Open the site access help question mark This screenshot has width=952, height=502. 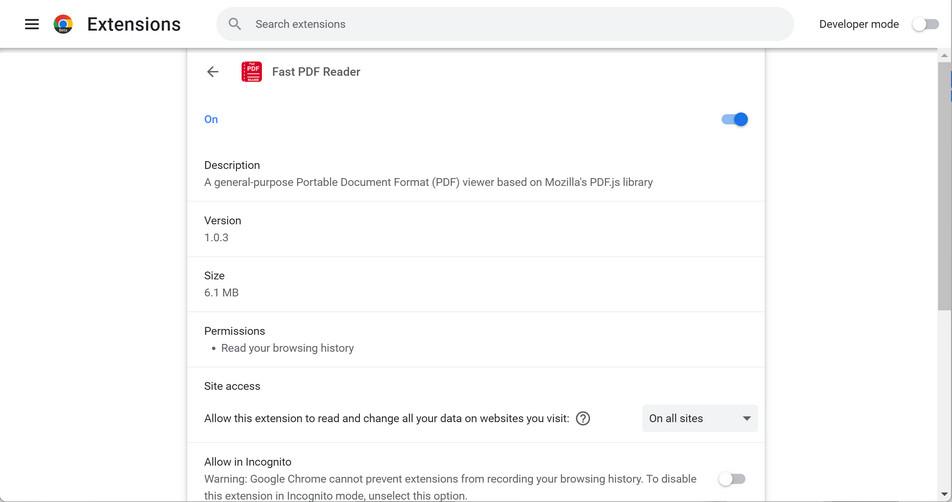(x=583, y=419)
